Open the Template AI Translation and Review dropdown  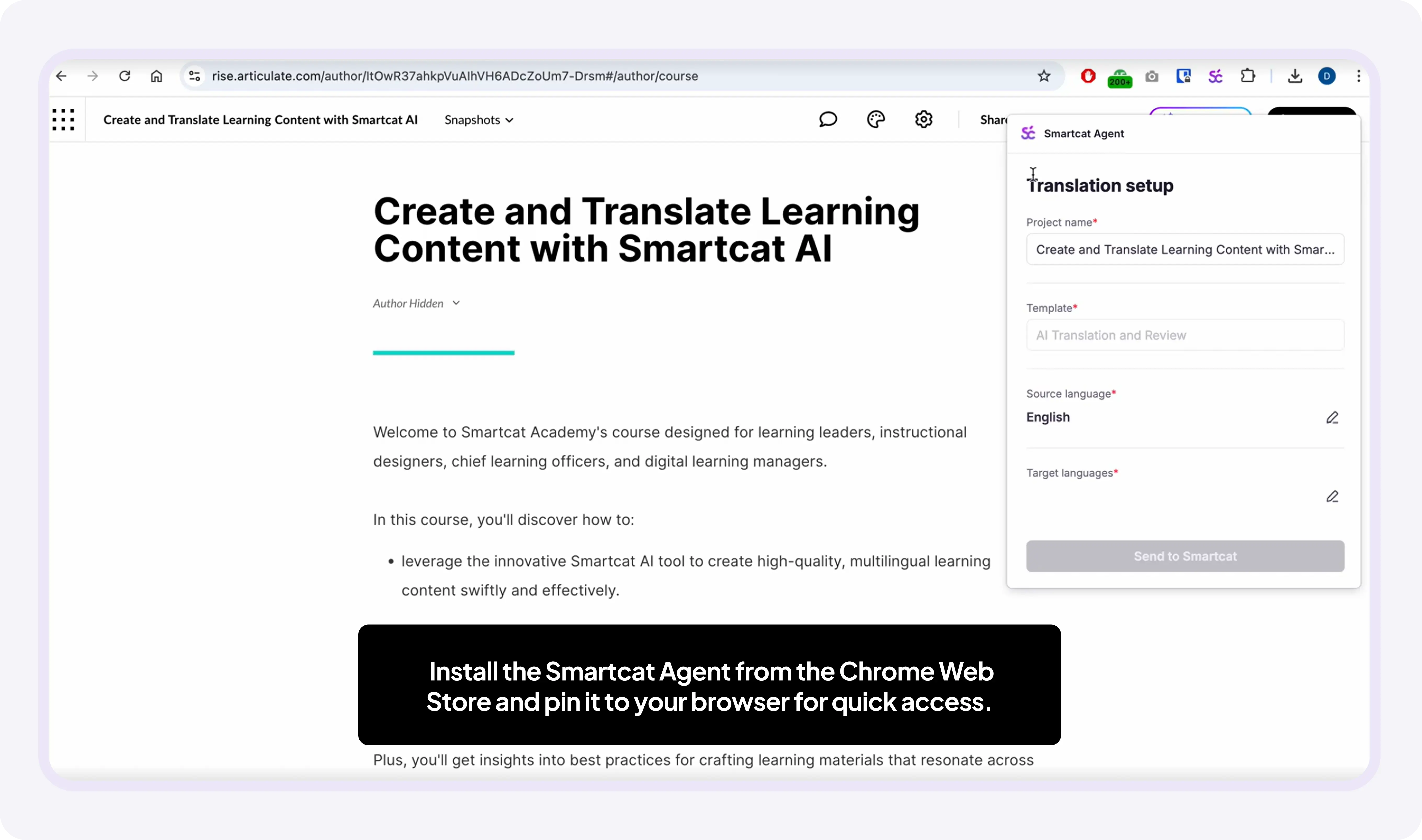[1185, 335]
